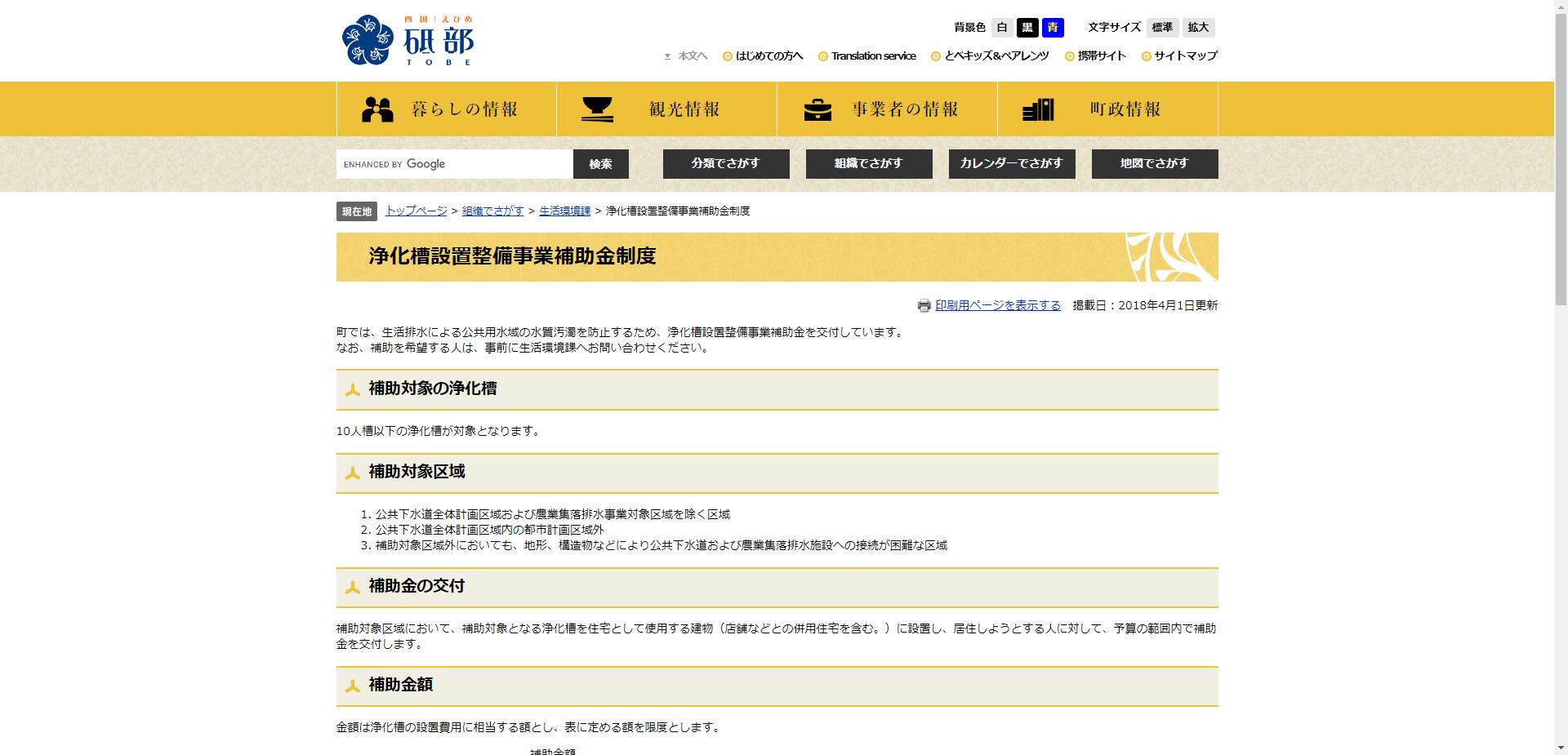Click the orange circle icon beside 携帯サイト
The height and width of the screenshot is (755, 1568).
(1068, 56)
